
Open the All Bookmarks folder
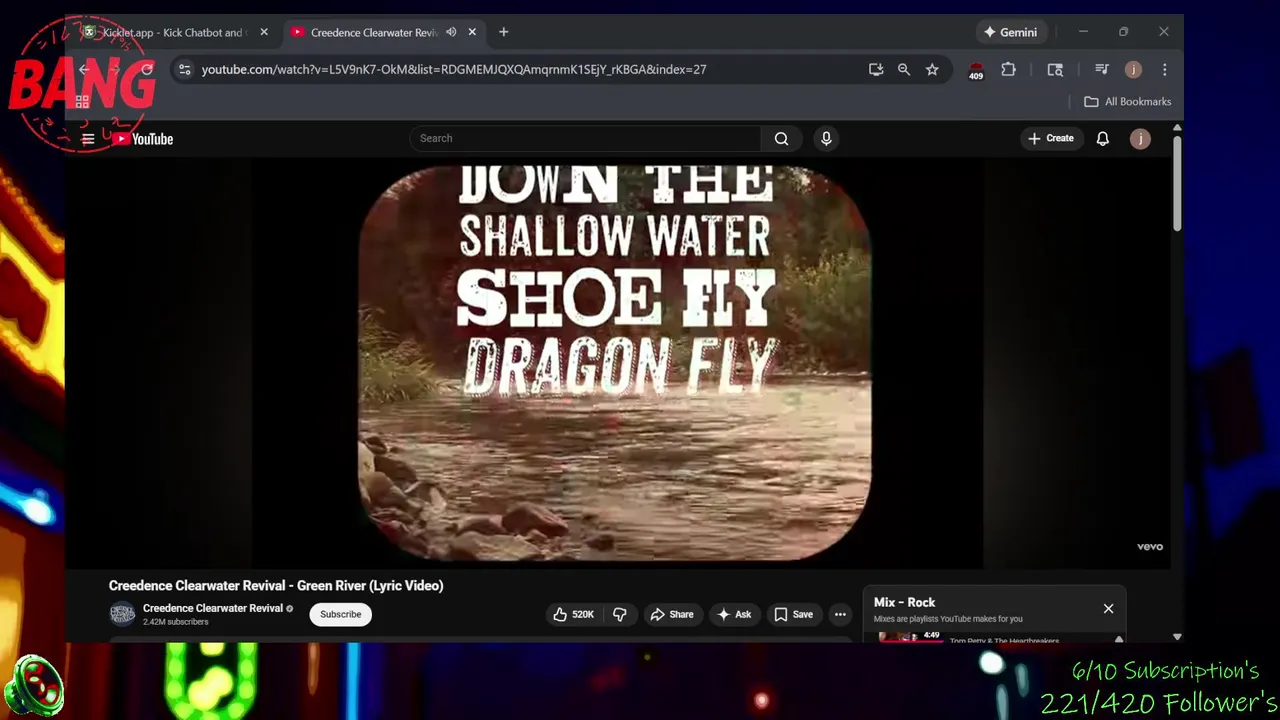click(x=1128, y=102)
